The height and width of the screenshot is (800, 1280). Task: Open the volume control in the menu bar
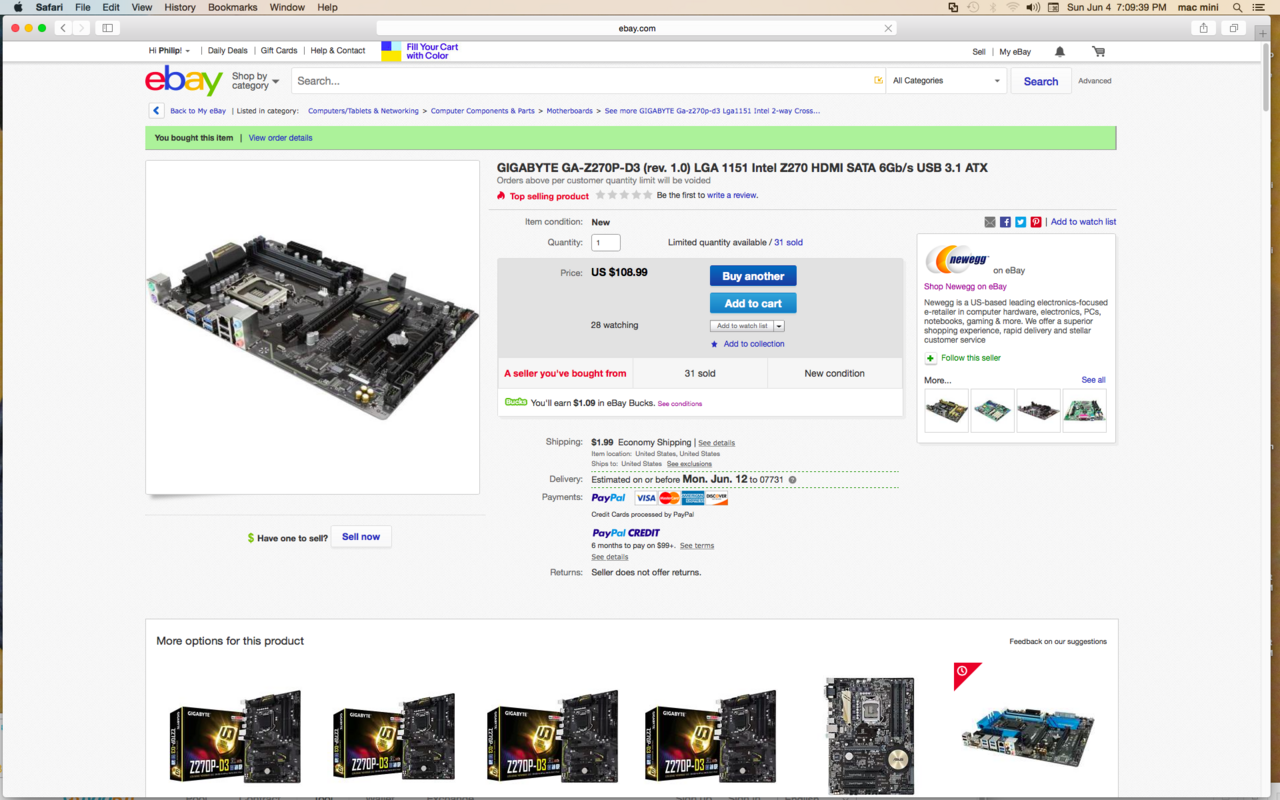coord(1033,7)
